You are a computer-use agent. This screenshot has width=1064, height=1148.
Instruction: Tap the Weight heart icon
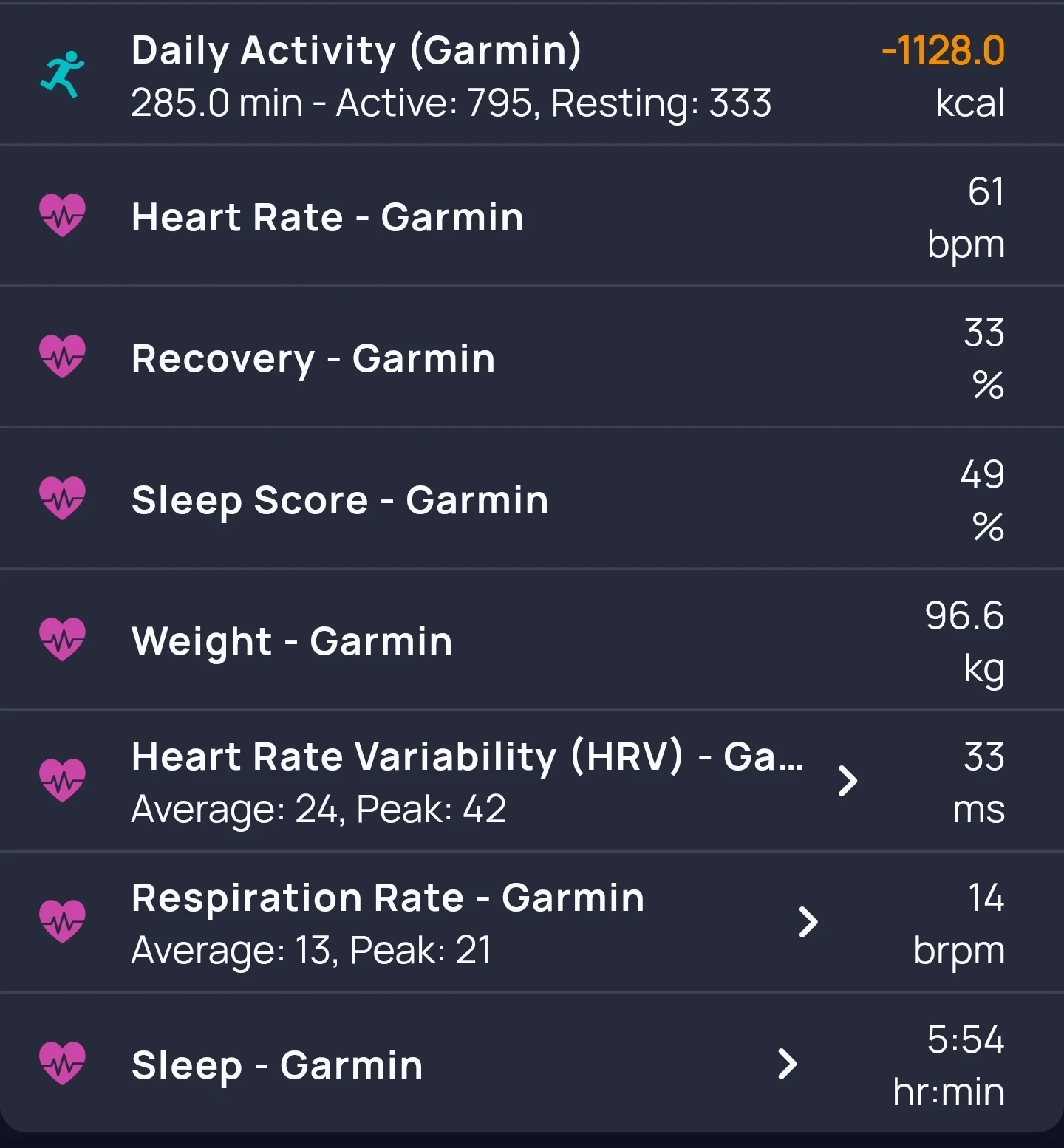pos(63,639)
